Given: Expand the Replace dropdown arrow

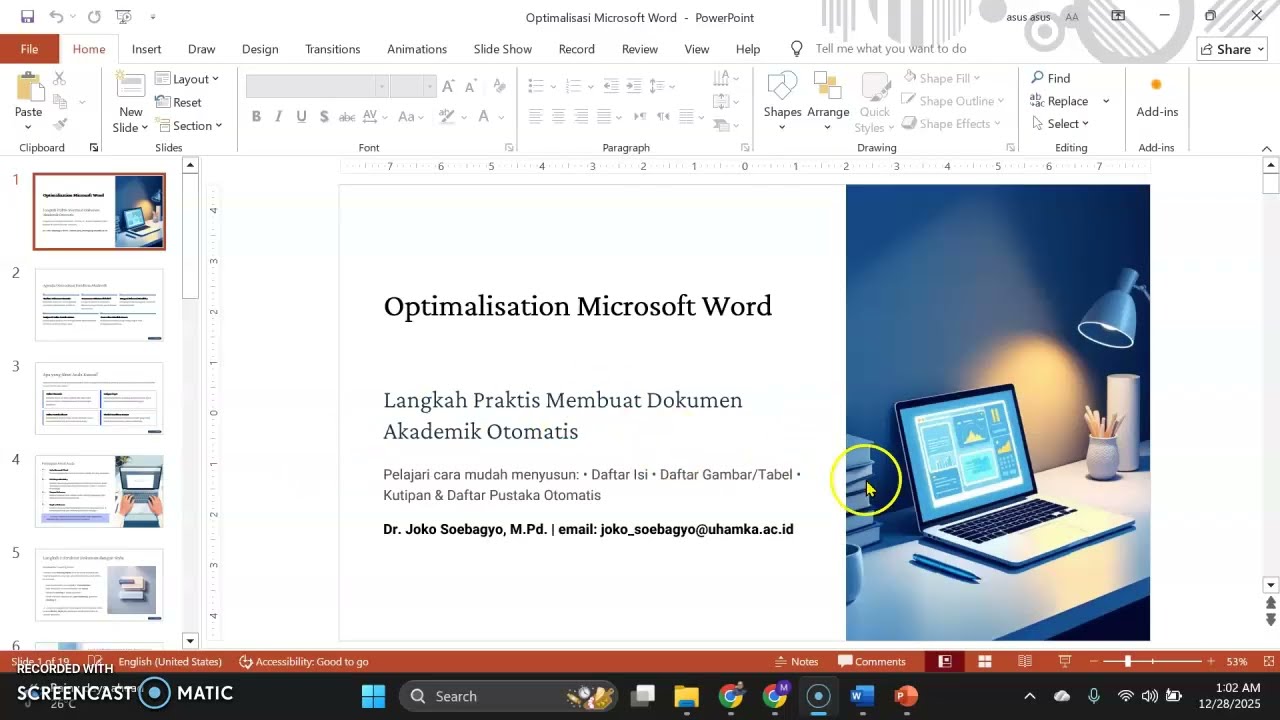Looking at the screenshot, I should pyautogui.click(x=1106, y=101).
